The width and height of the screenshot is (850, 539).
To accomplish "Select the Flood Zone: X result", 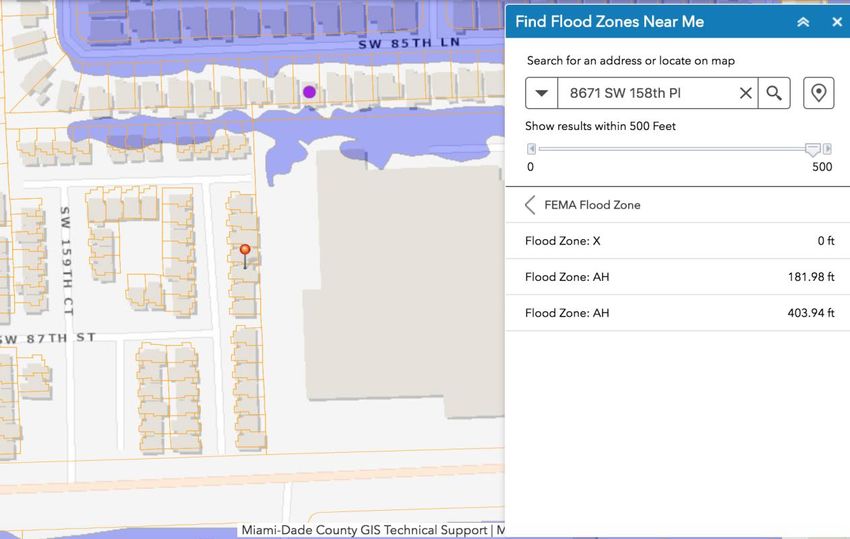I will 679,241.
